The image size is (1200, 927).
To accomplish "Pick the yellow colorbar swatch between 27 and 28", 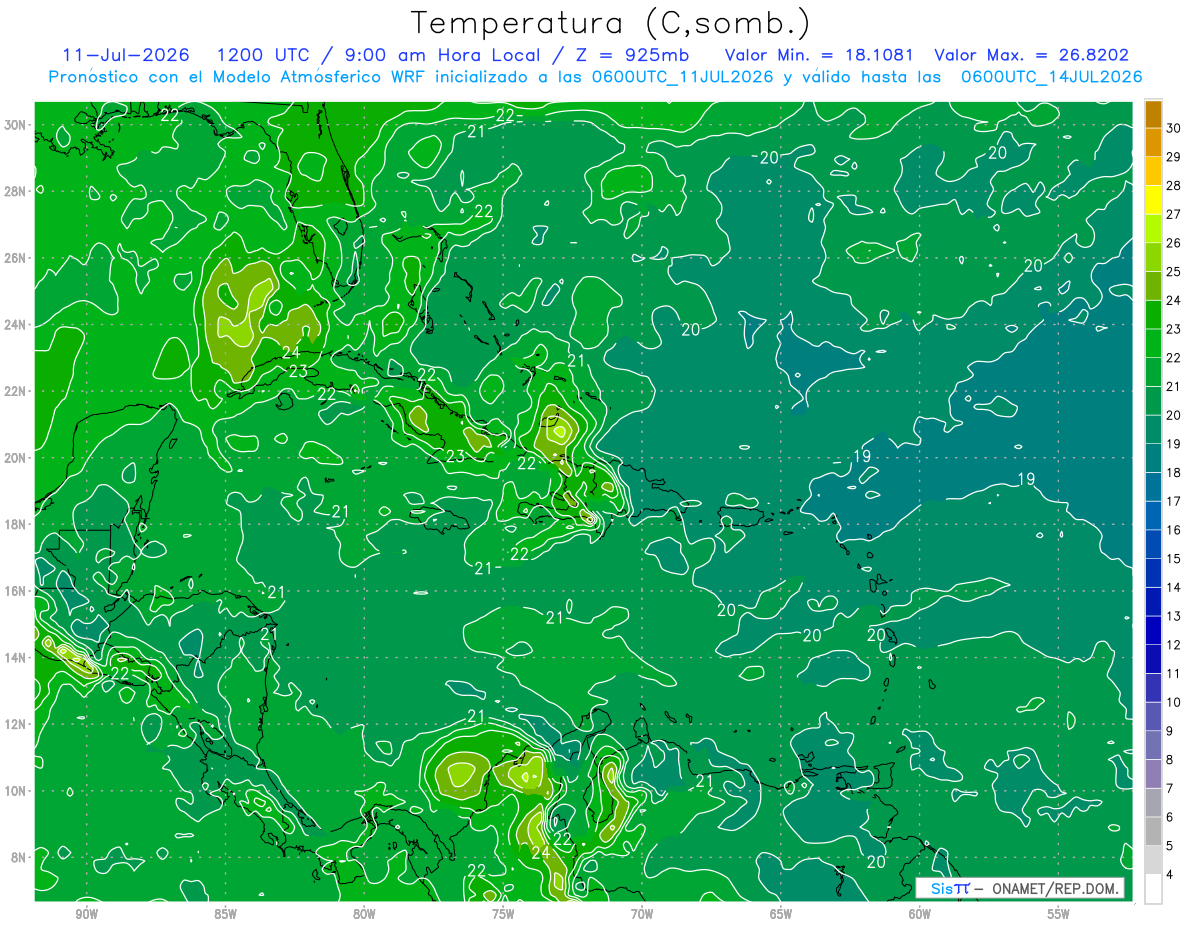I will [x=1153, y=200].
